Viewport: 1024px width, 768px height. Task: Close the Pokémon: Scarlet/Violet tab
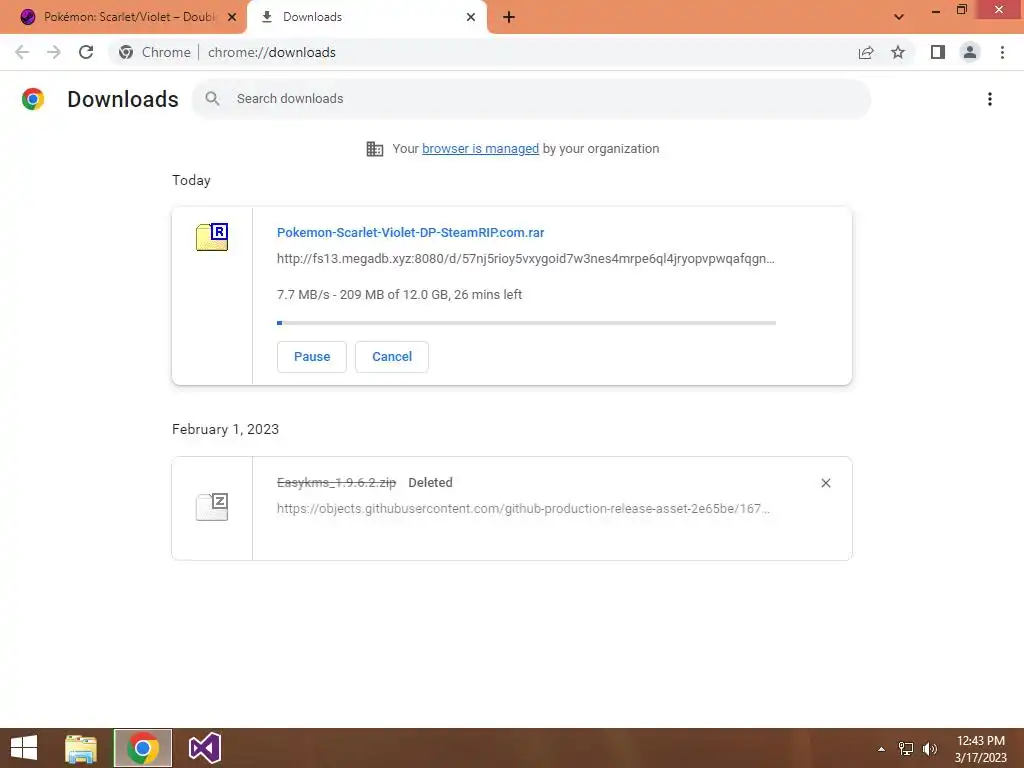232,18
